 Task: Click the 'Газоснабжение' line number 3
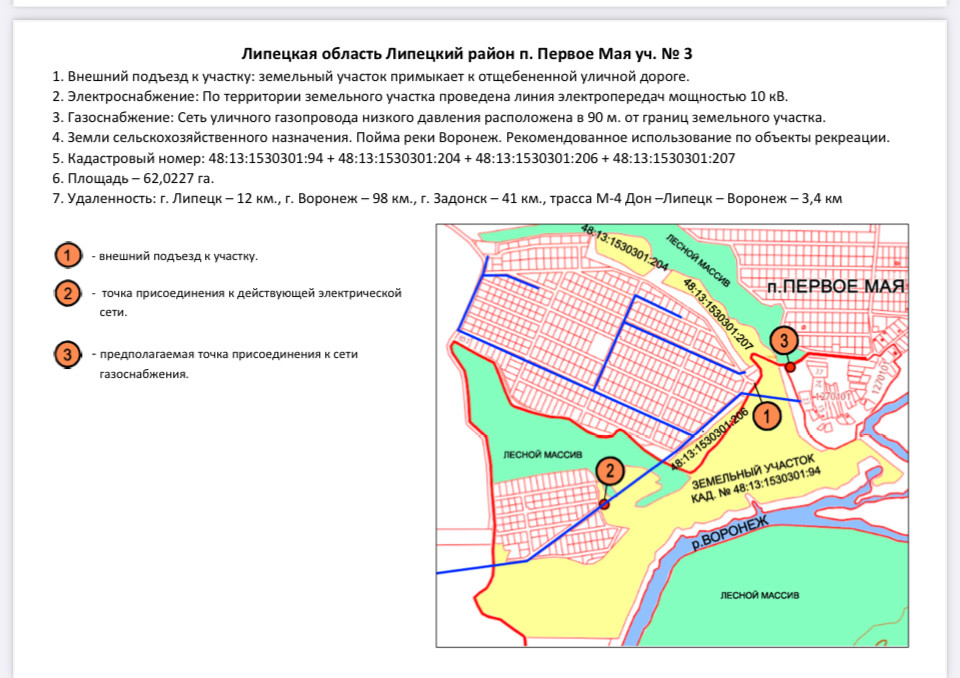pyautogui.click(x=439, y=117)
